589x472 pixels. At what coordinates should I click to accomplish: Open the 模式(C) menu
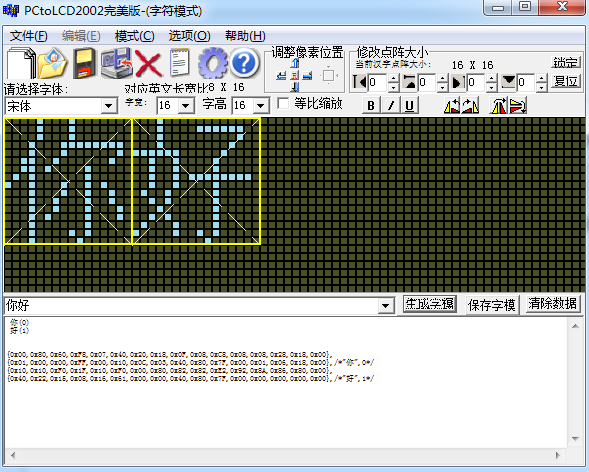[x=134, y=36]
